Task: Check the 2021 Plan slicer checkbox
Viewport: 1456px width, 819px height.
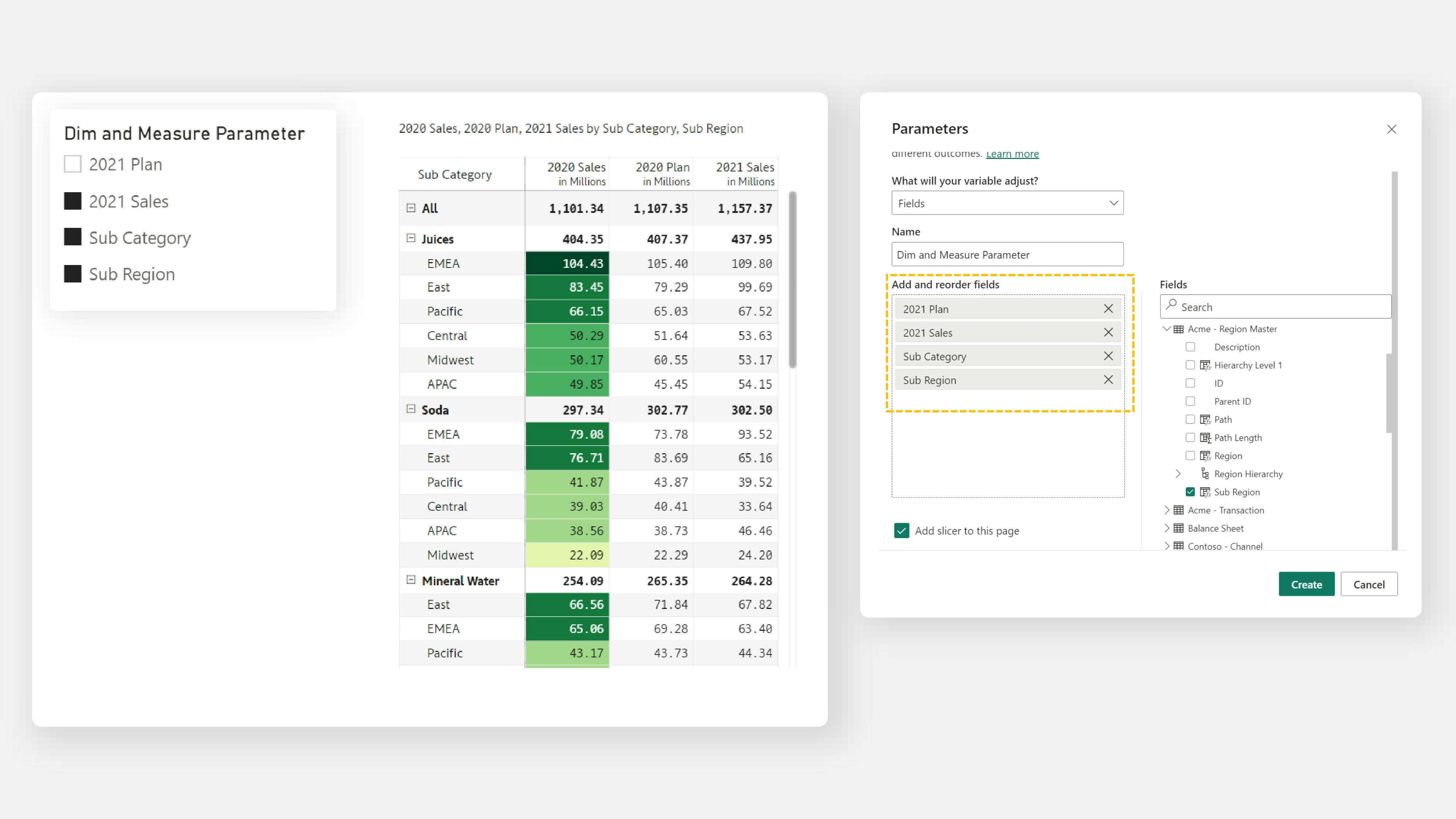Action: (x=73, y=164)
